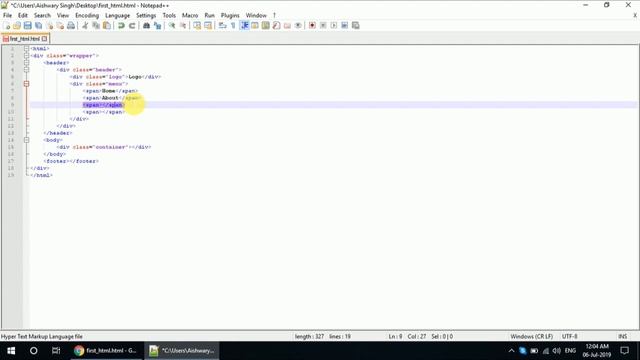Collapse the wrapper div fold on line 2
Image resolution: width=640 pixels, height=360 pixels.
point(26,56)
